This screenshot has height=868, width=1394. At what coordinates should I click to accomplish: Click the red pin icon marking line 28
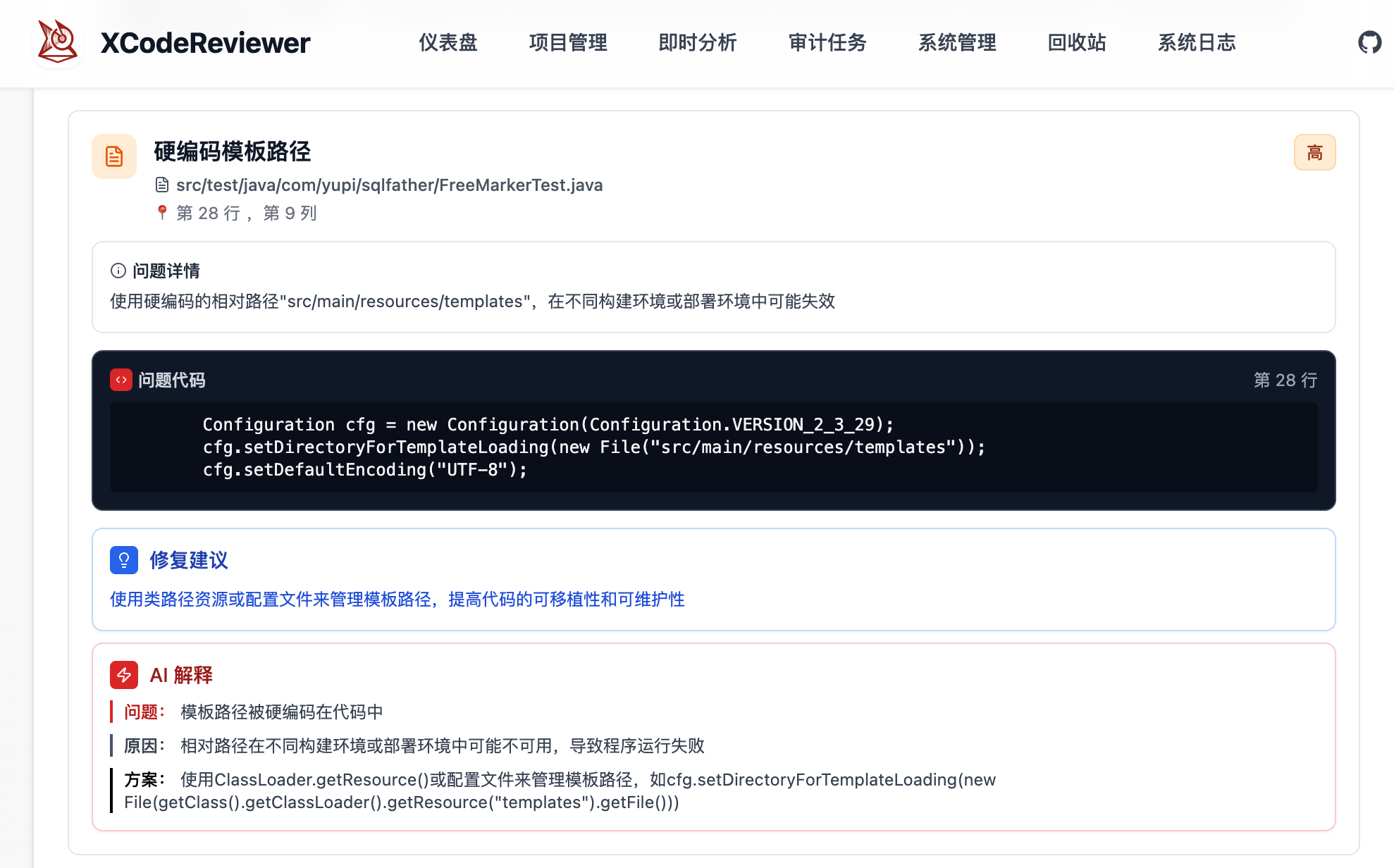(164, 212)
